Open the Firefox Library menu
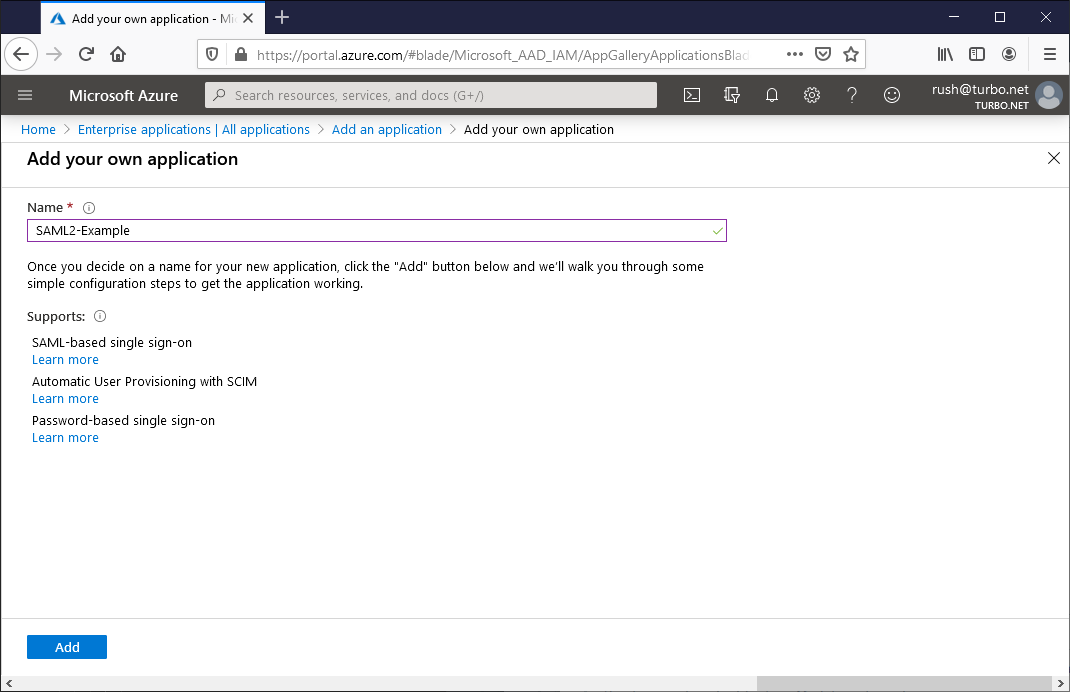Viewport: 1070px width, 692px height. point(945,54)
